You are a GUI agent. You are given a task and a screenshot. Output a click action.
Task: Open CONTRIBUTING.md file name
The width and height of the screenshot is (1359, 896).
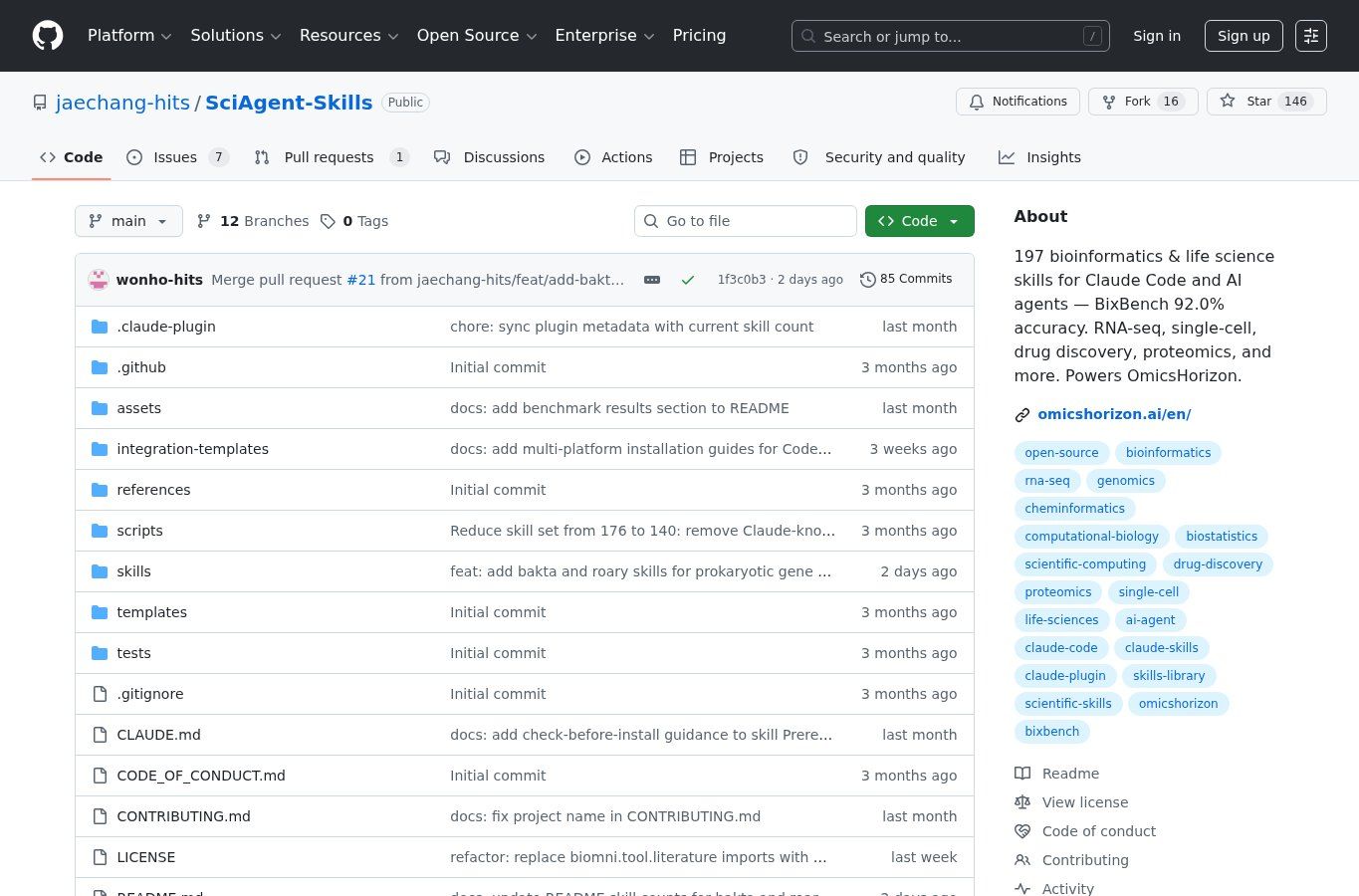pyautogui.click(x=183, y=816)
